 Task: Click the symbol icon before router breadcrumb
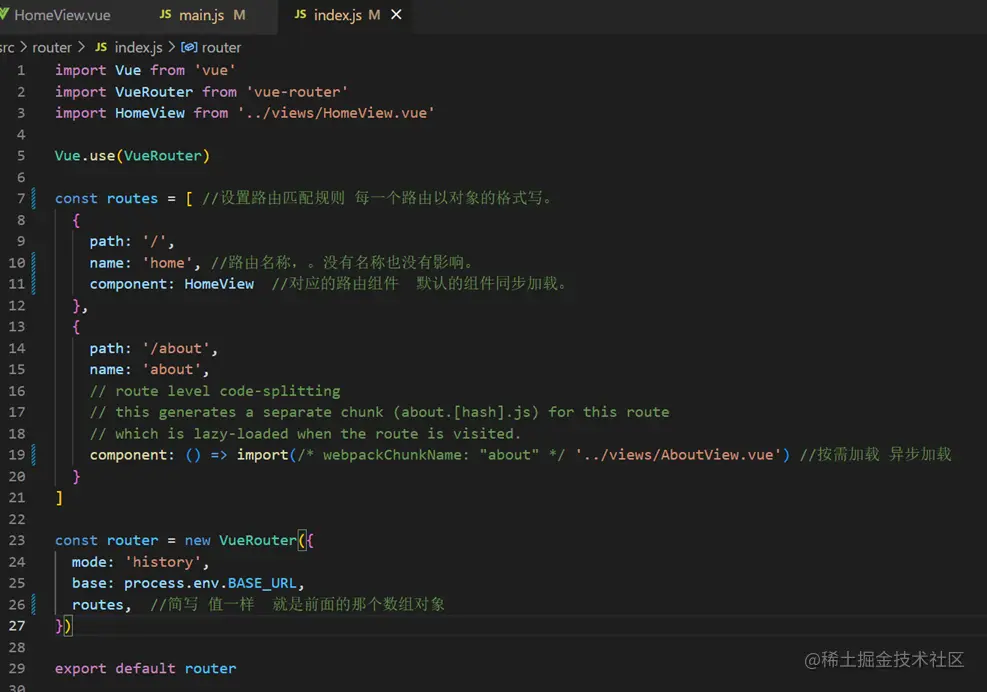(x=189, y=47)
